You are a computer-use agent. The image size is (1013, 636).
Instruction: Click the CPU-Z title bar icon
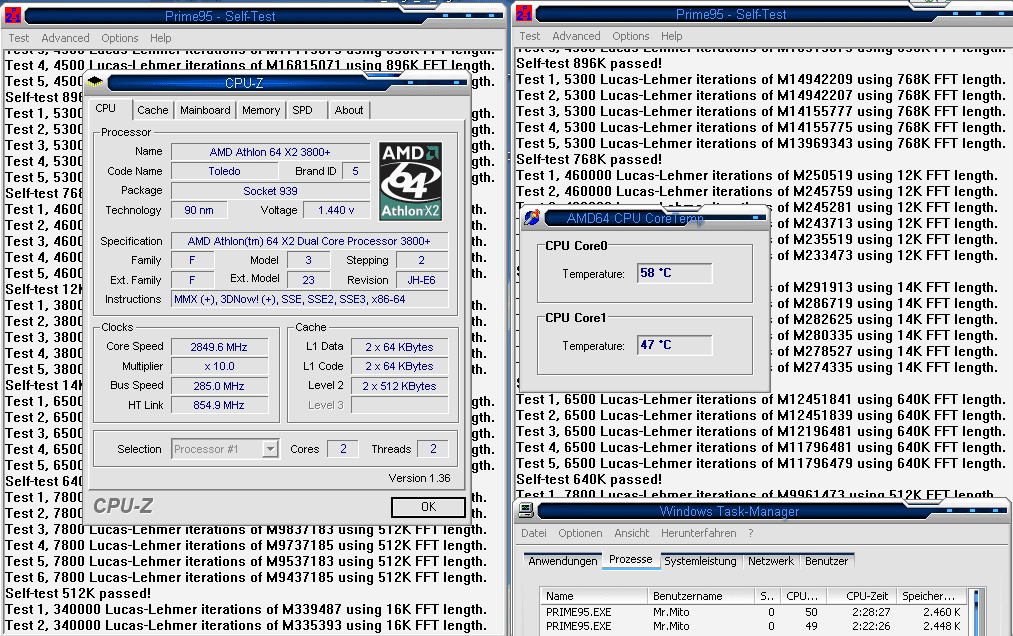[x=95, y=81]
